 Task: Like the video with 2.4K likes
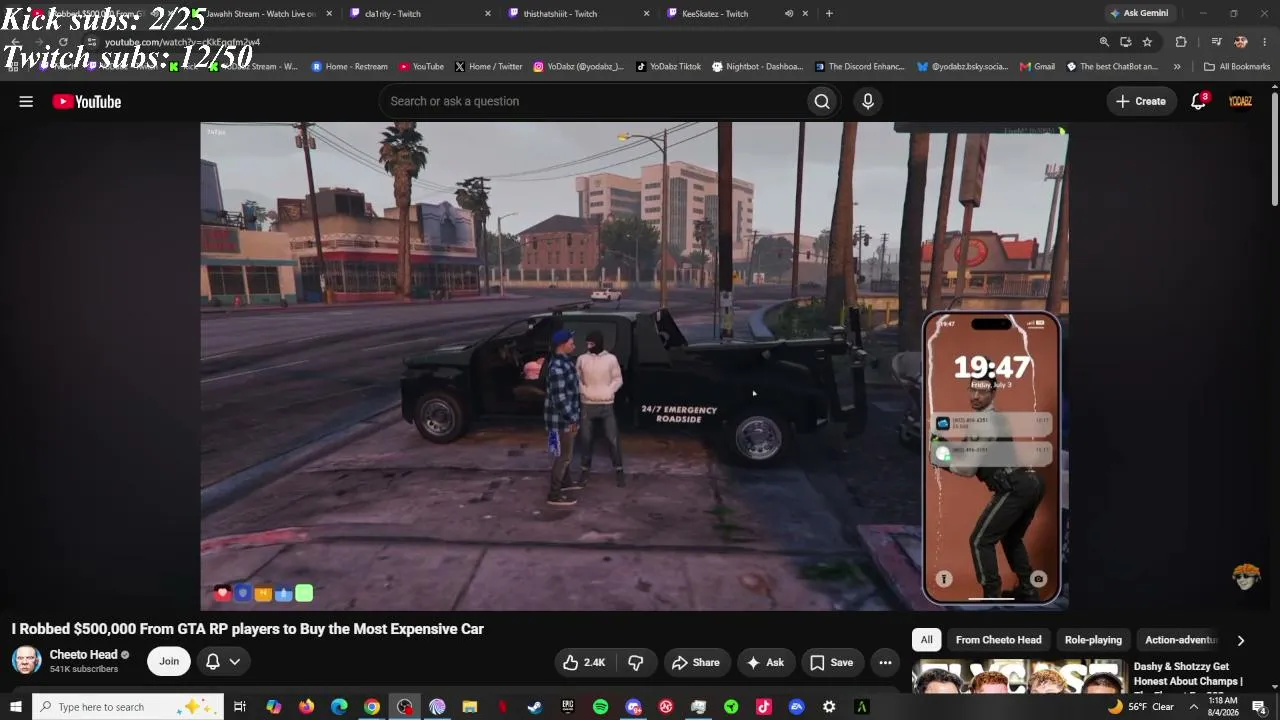tap(585, 662)
